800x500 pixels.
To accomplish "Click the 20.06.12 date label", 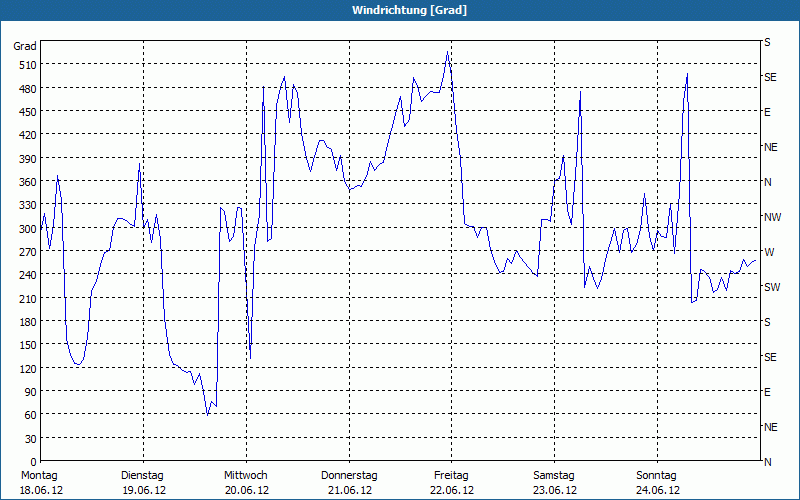I will [247, 490].
